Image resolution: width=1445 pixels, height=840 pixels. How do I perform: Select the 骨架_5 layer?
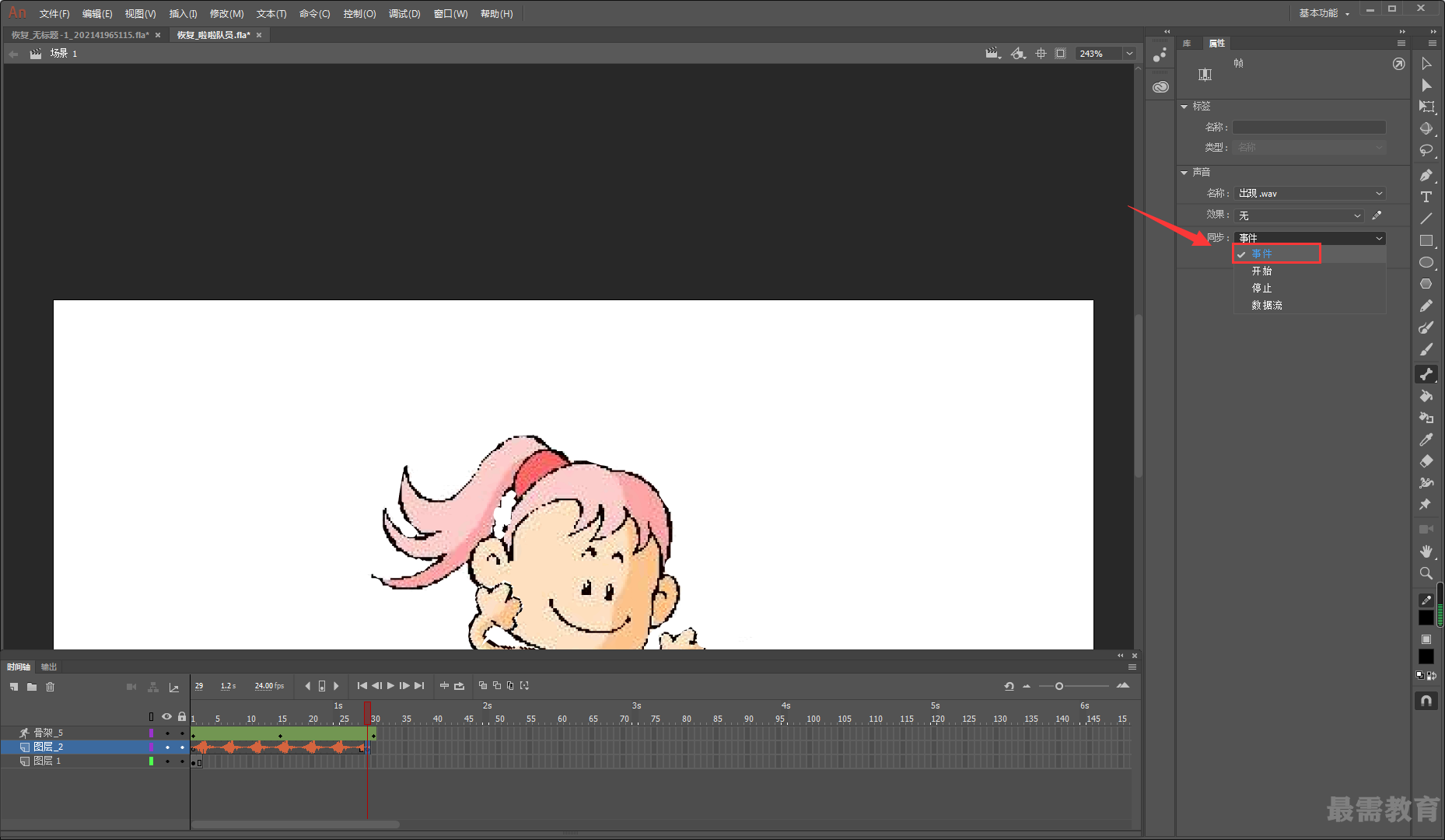click(48, 733)
